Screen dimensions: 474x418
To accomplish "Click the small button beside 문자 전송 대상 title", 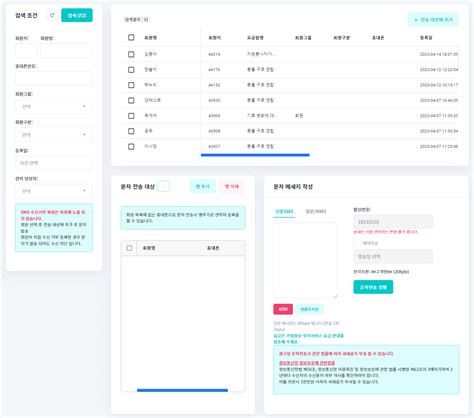I will point(163,186).
